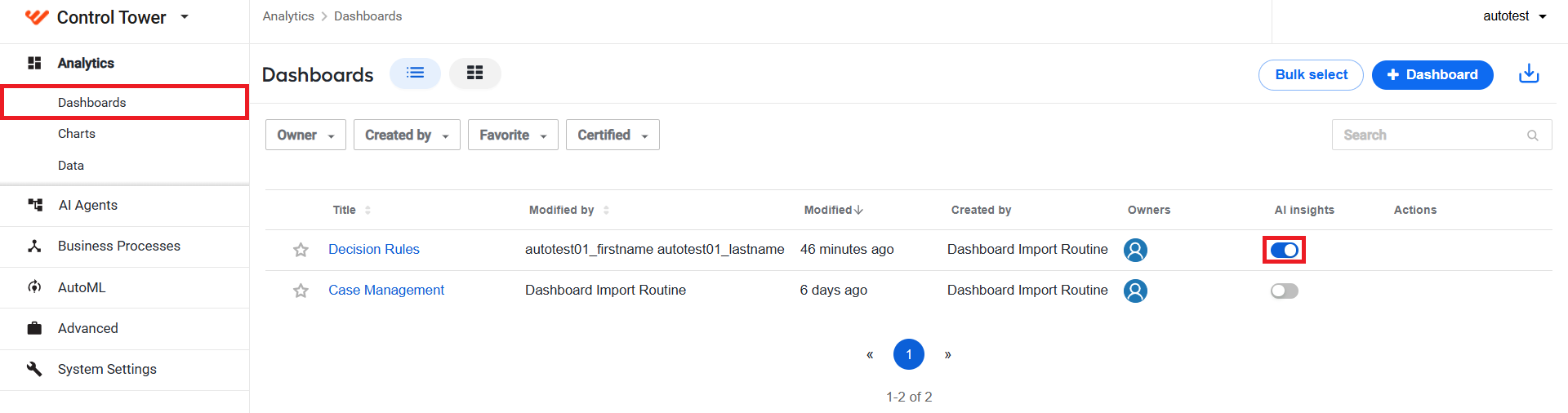Go to next page arrow
The image size is (1568, 413).
click(947, 354)
